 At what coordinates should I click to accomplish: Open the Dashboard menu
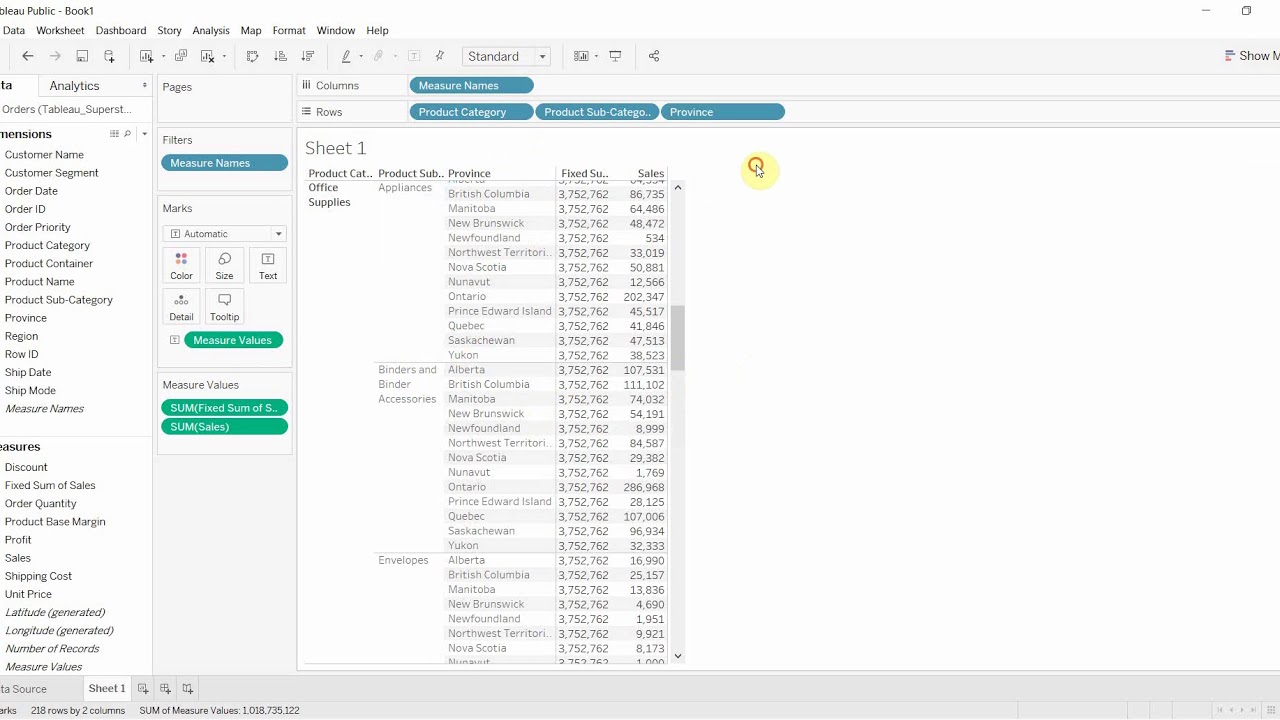click(x=121, y=30)
